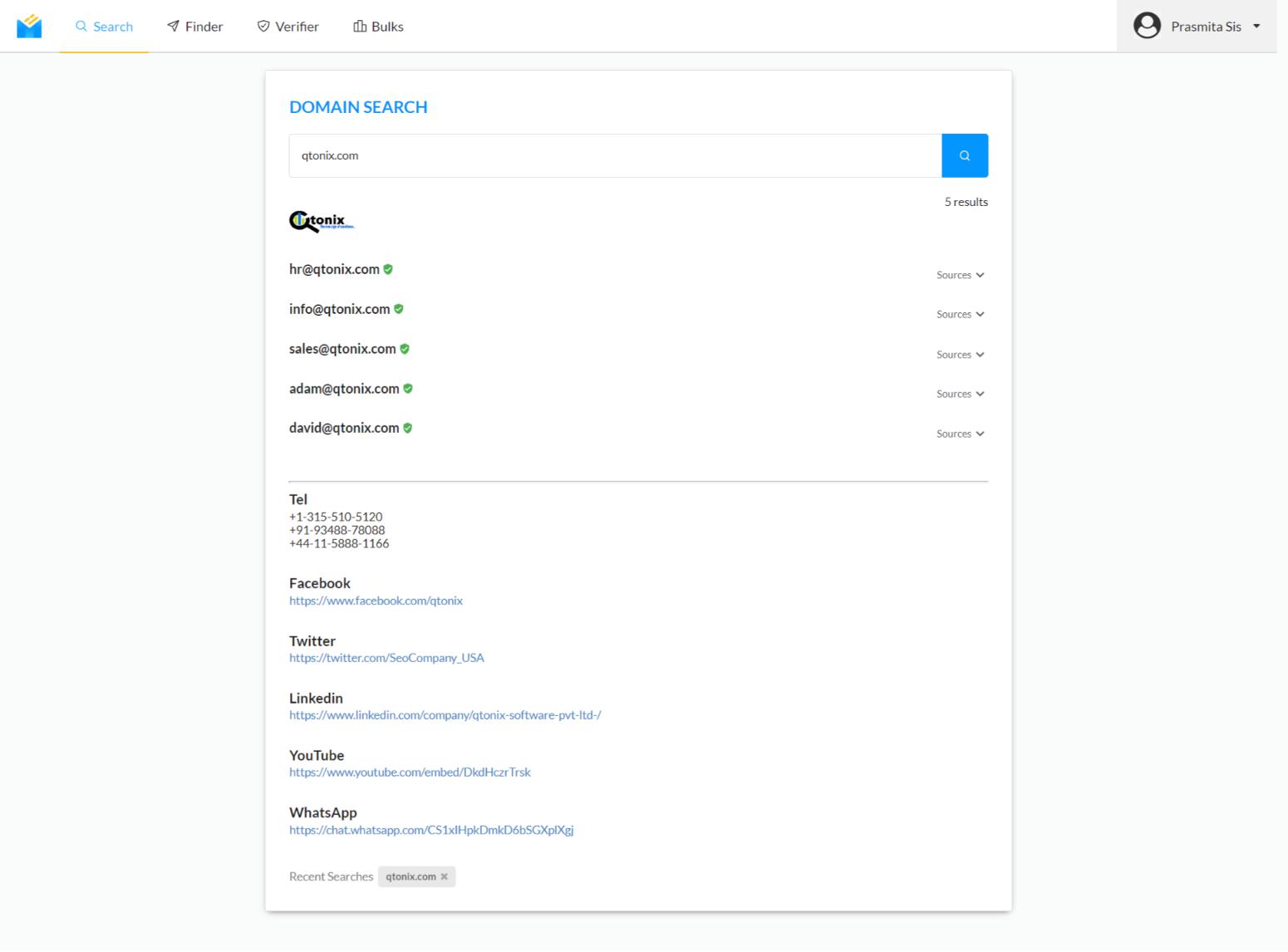
Task: Click the DOMAIN SEARCH heading
Action: [x=358, y=107]
